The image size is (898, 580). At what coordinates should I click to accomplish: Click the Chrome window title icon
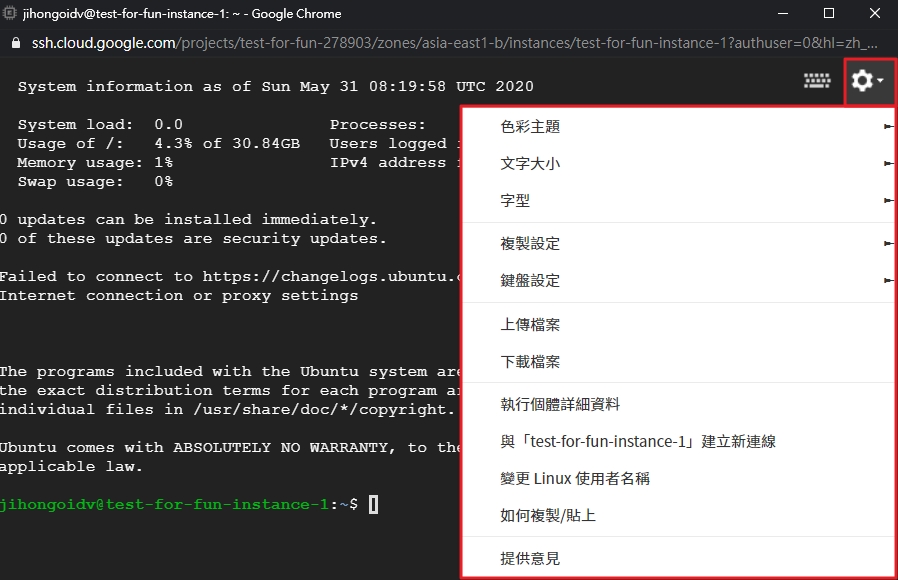tap(10, 13)
